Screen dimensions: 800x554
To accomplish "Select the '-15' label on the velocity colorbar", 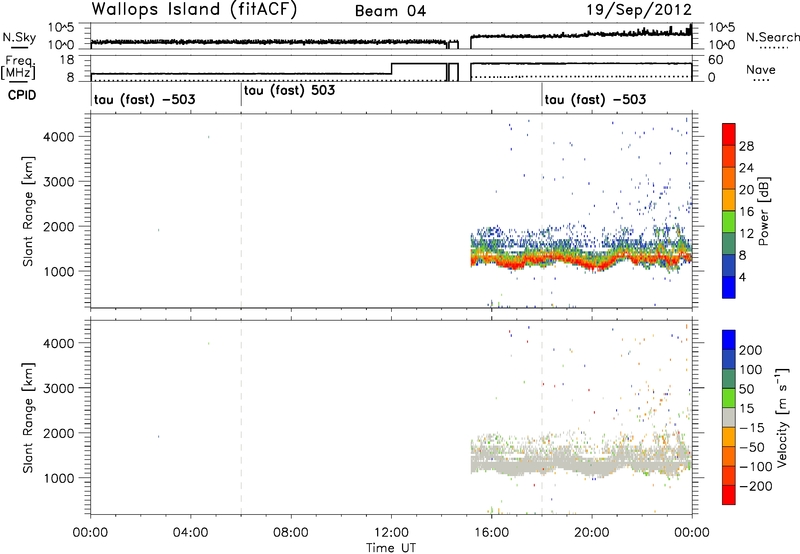I will pyautogui.click(x=752, y=428).
